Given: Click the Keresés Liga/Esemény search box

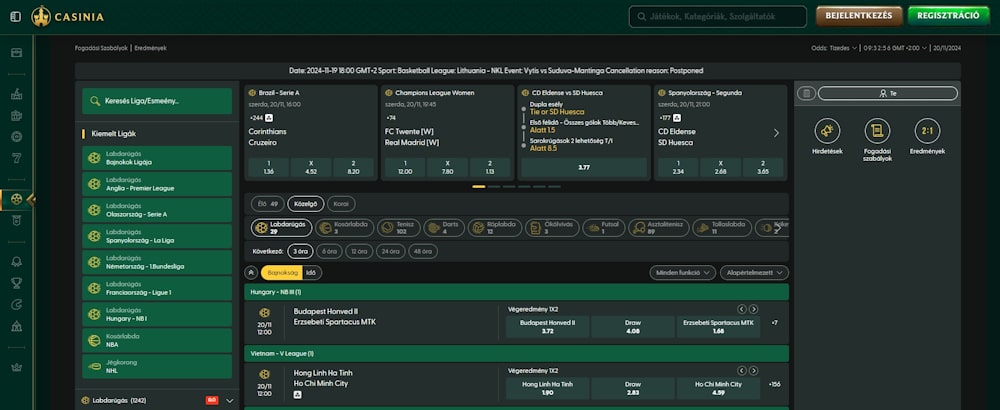Looking at the screenshot, I should coord(157,101).
